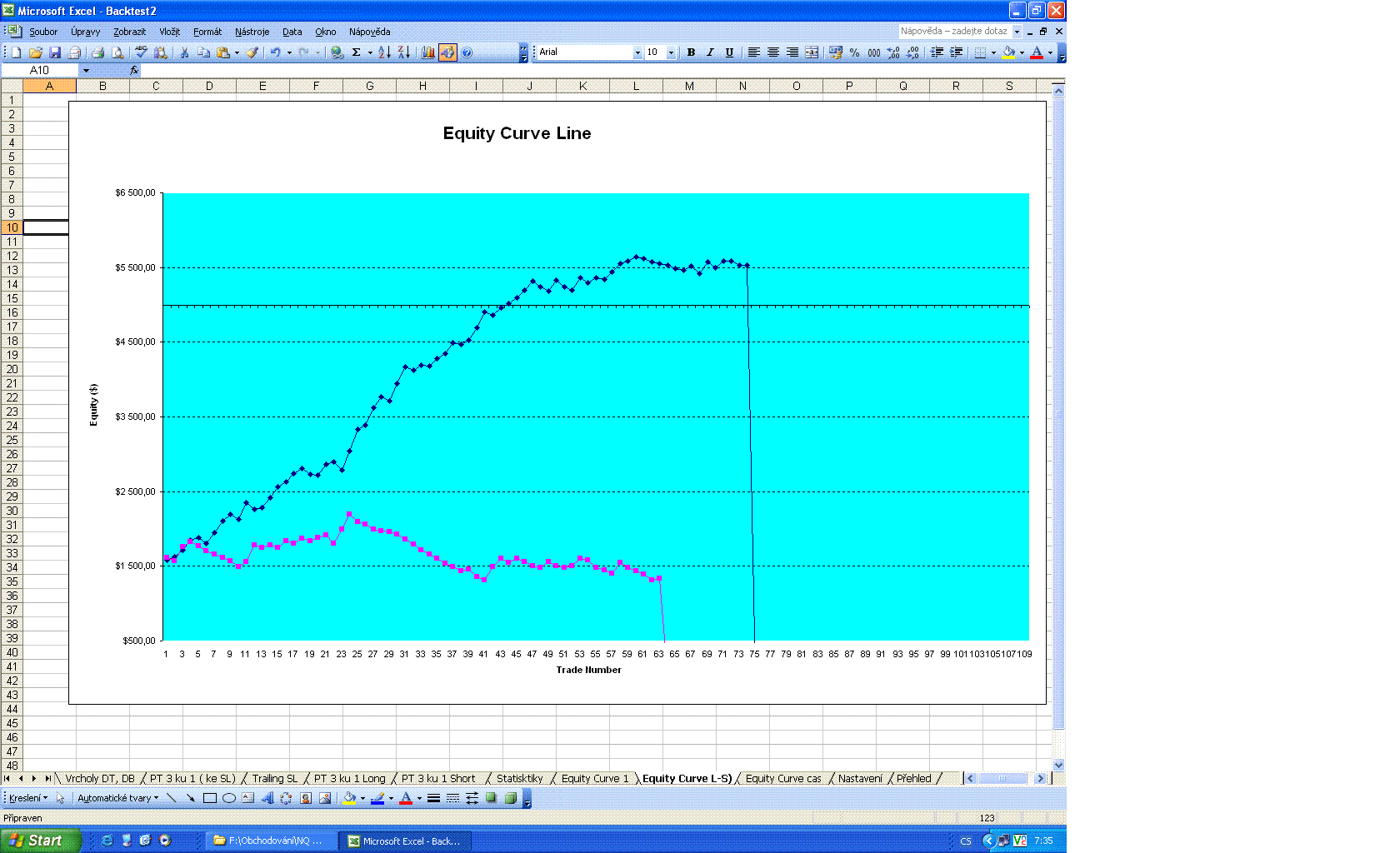Screen dimensions: 1400x853
Task: Click the insert function fx button
Action: pyautogui.click(x=134, y=71)
